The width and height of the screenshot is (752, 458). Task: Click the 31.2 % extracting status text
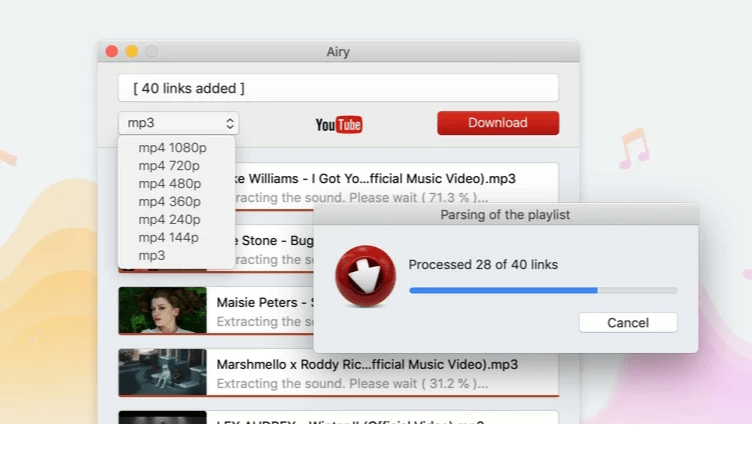click(x=352, y=384)
